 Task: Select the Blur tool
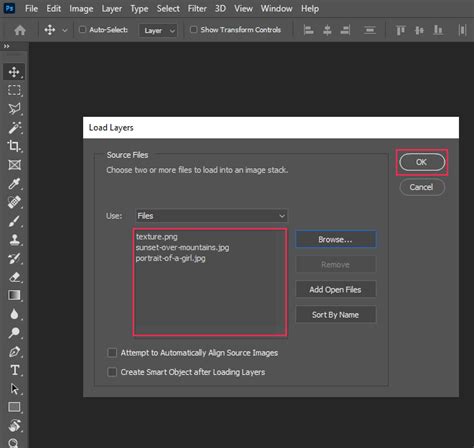tap(14, 314)
